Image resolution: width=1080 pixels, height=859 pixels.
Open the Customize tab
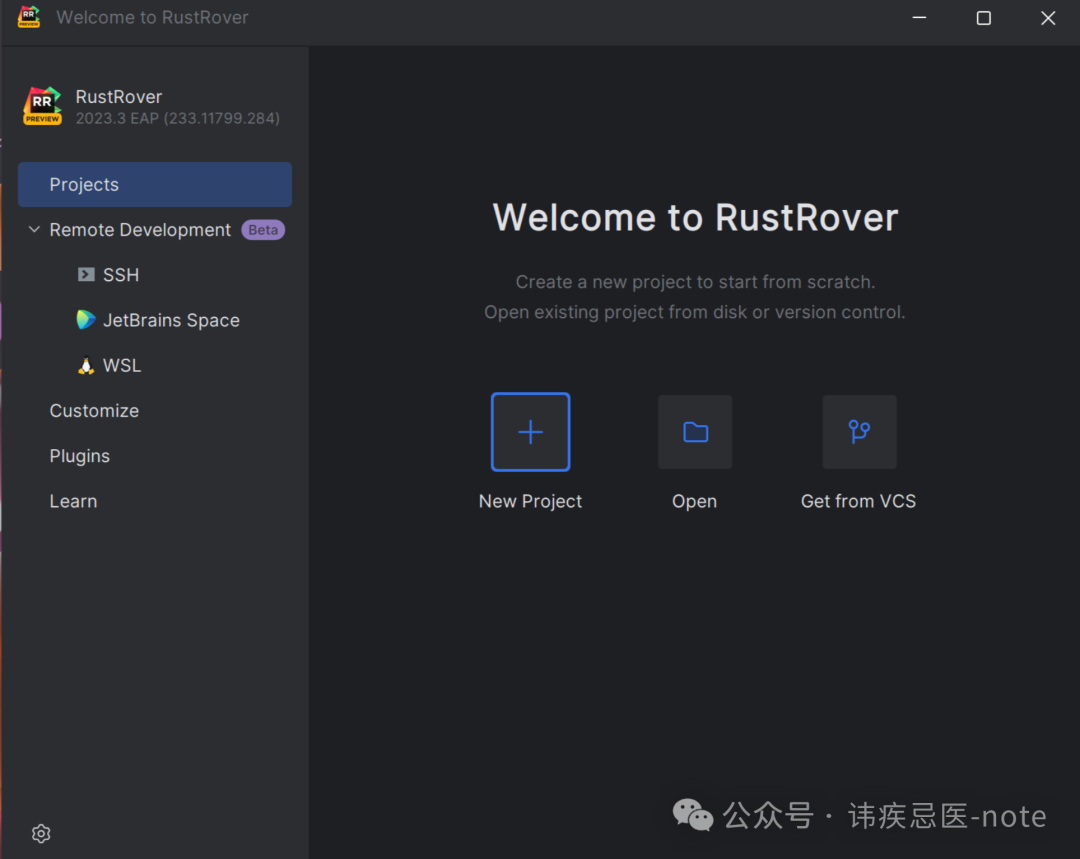(94, 411)
